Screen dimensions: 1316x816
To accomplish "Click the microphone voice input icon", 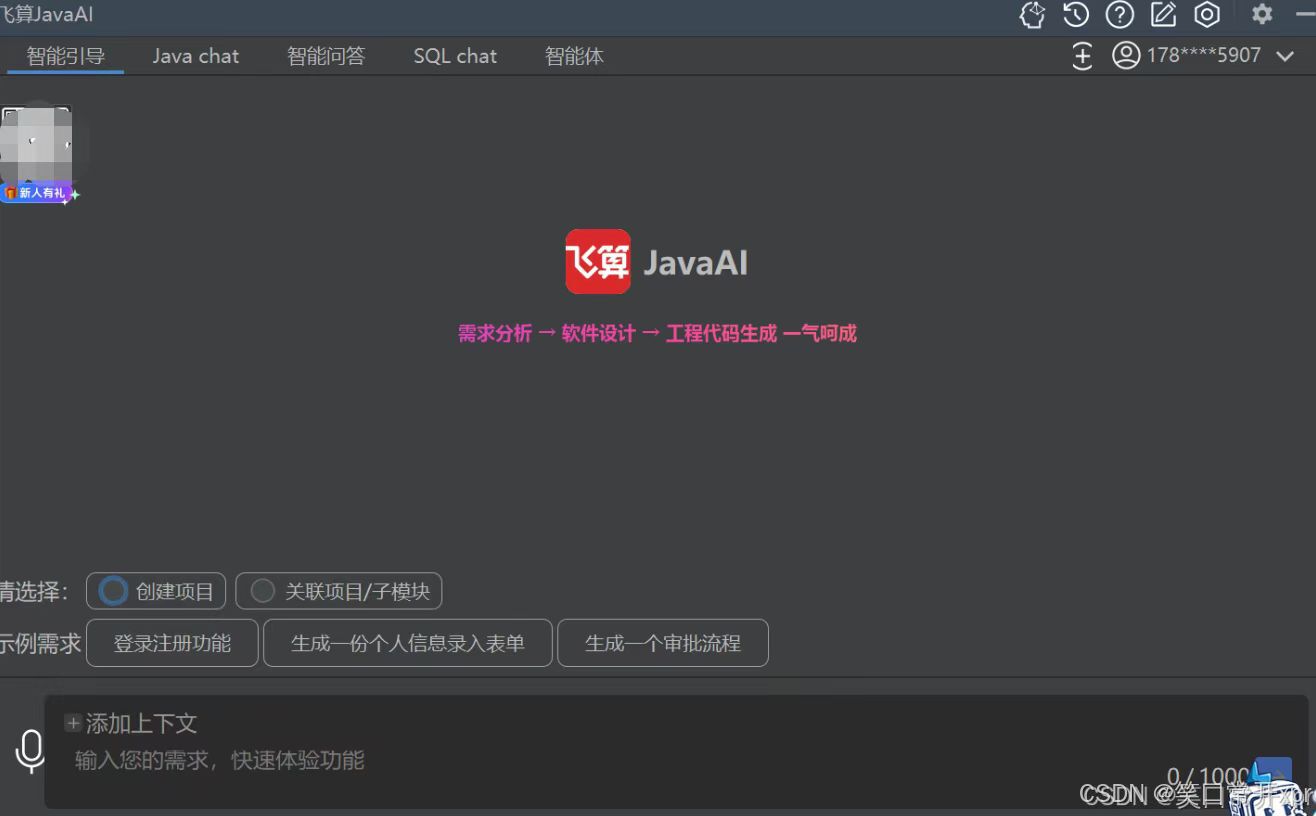I will click(x=30, y=751).
